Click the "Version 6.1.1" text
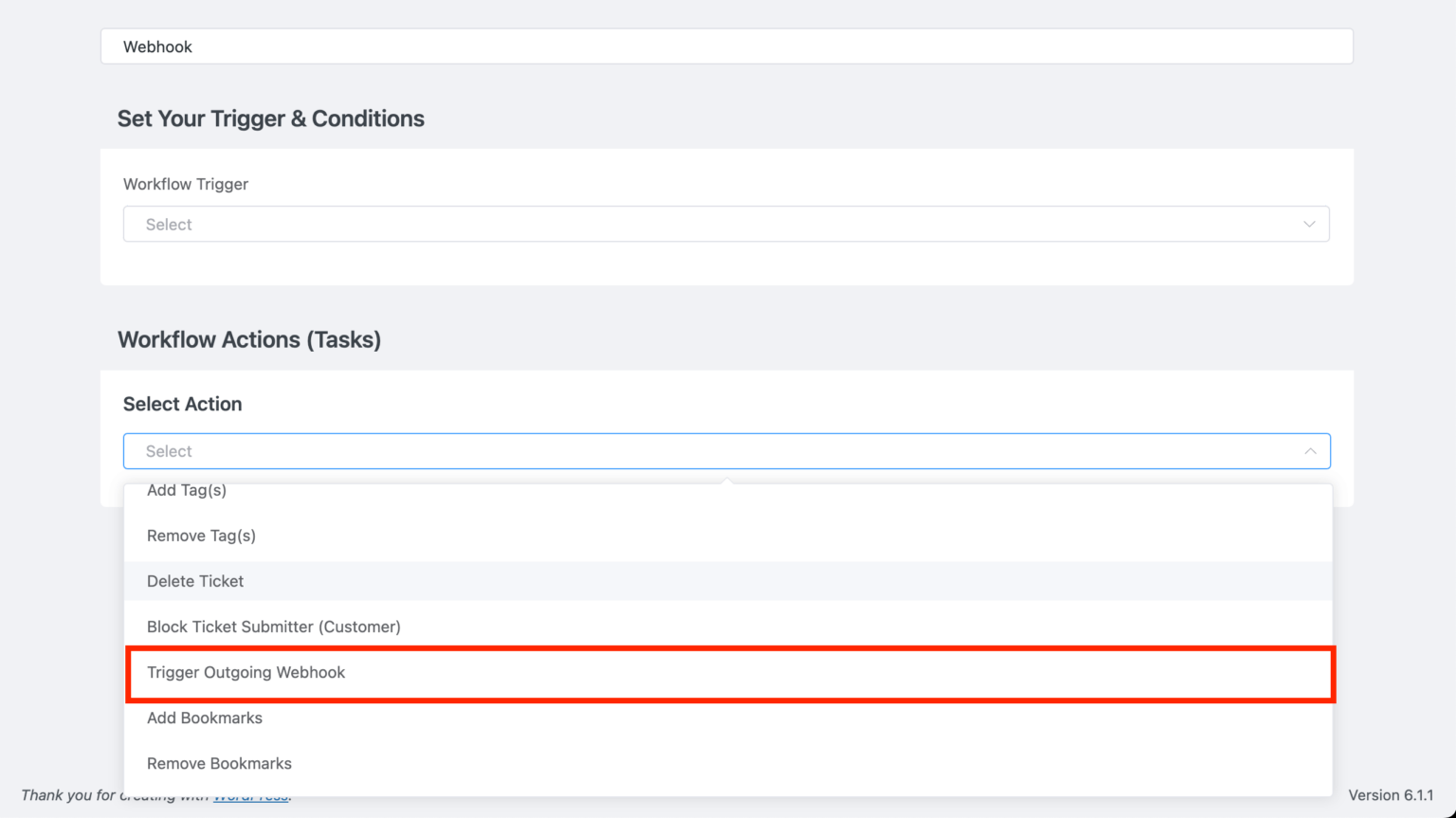The height and width of the screenshot is (818, 1456). coord(1391,795)
